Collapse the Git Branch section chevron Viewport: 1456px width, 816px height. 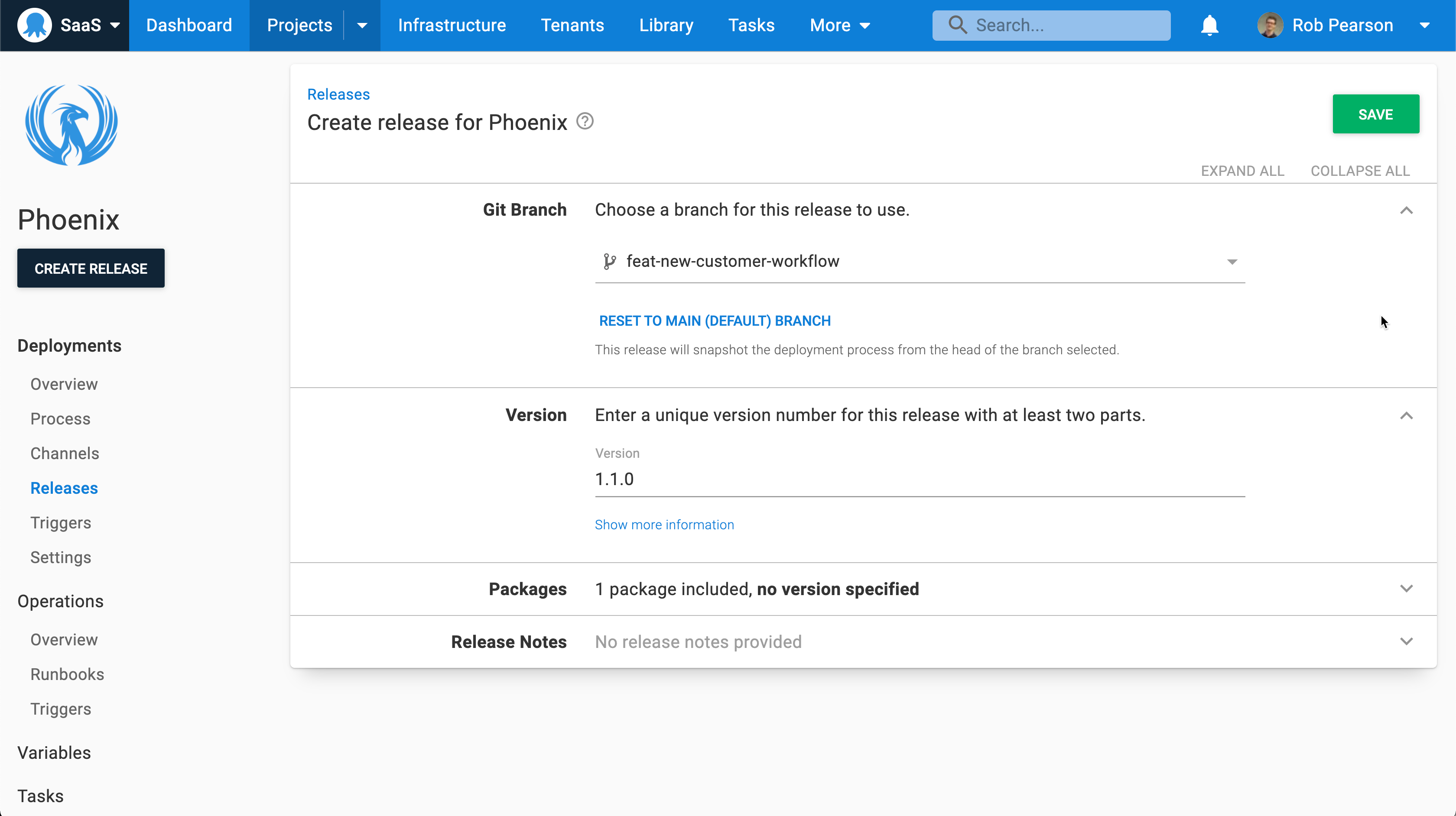[1407, 210]
